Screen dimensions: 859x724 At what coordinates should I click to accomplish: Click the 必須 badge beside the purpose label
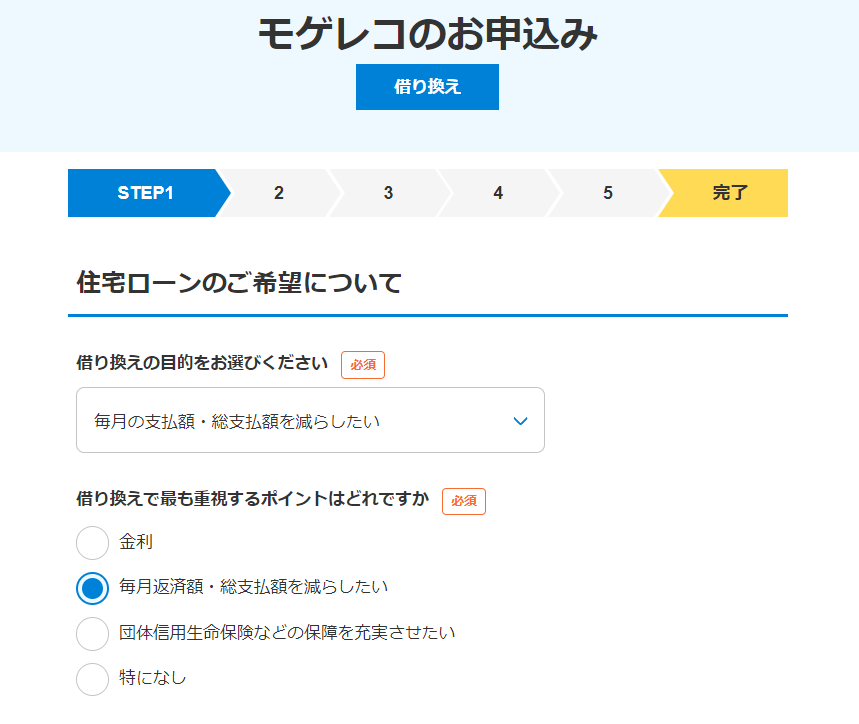(x=363, y=365)
